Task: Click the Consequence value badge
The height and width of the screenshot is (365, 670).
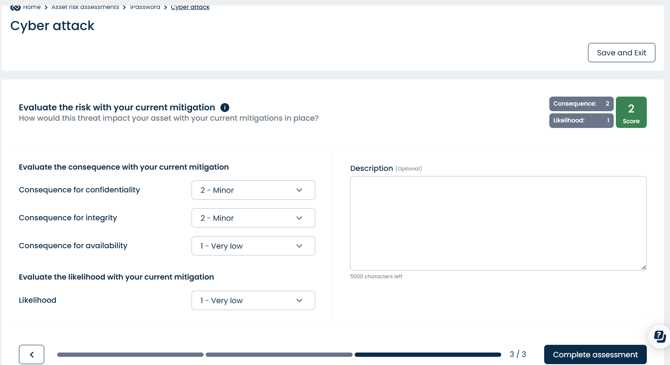Action: click(x=581, y=104)
